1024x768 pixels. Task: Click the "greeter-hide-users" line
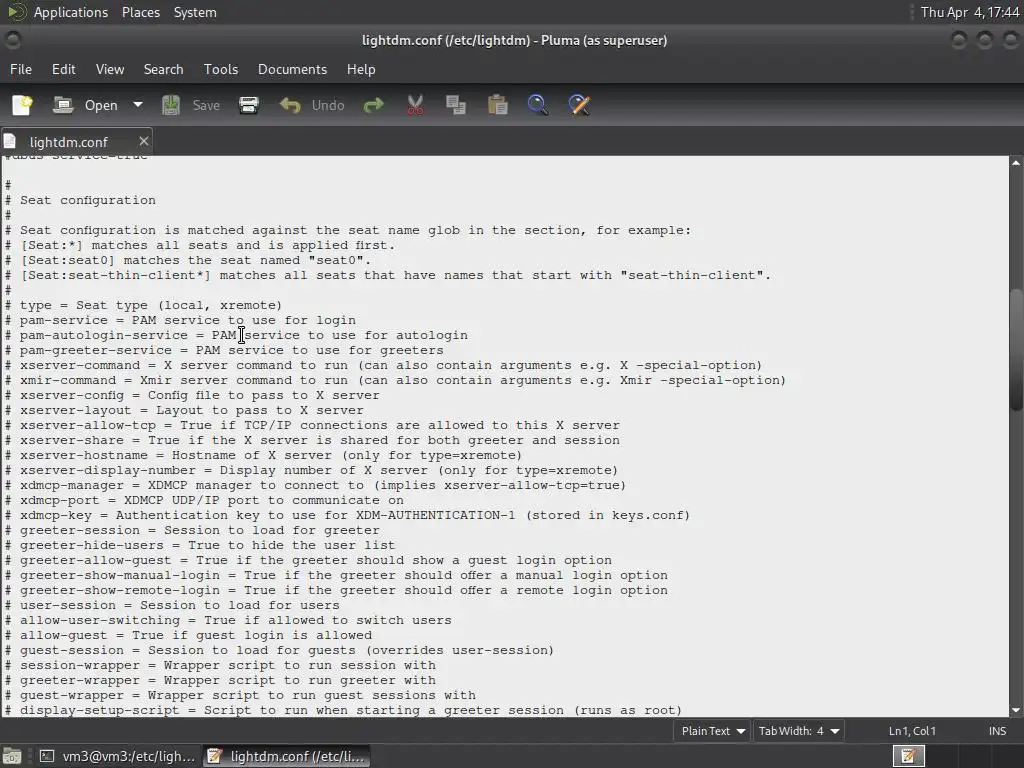[200, 546]
